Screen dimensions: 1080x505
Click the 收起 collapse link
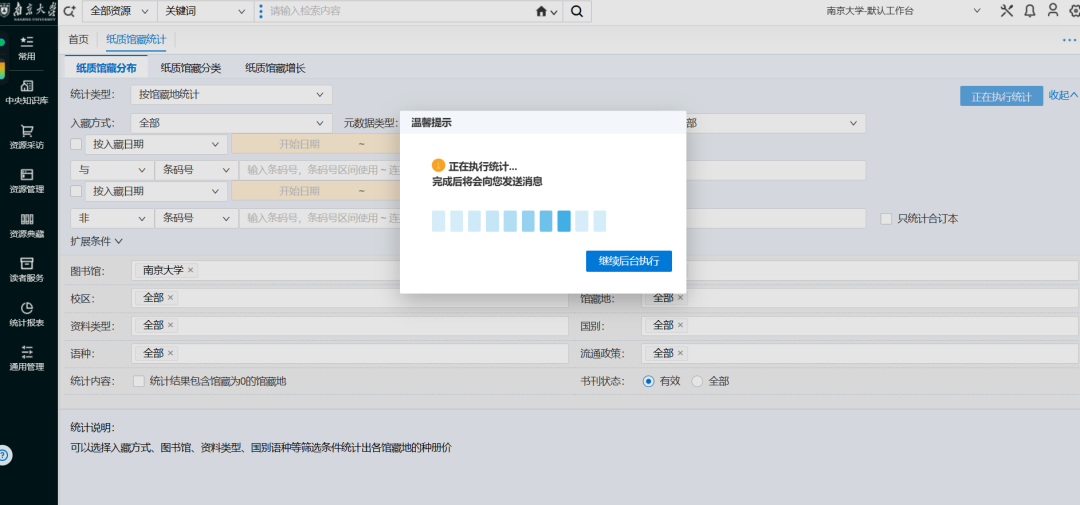(1063, 95)
